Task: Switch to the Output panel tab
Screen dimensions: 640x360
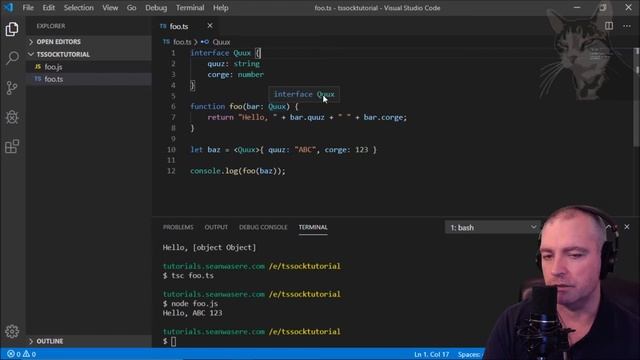Action: (x=216, y=227)
